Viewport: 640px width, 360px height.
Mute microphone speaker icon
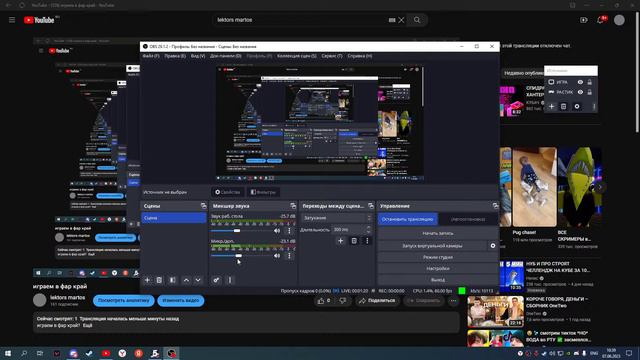click(x=277, y=256)
